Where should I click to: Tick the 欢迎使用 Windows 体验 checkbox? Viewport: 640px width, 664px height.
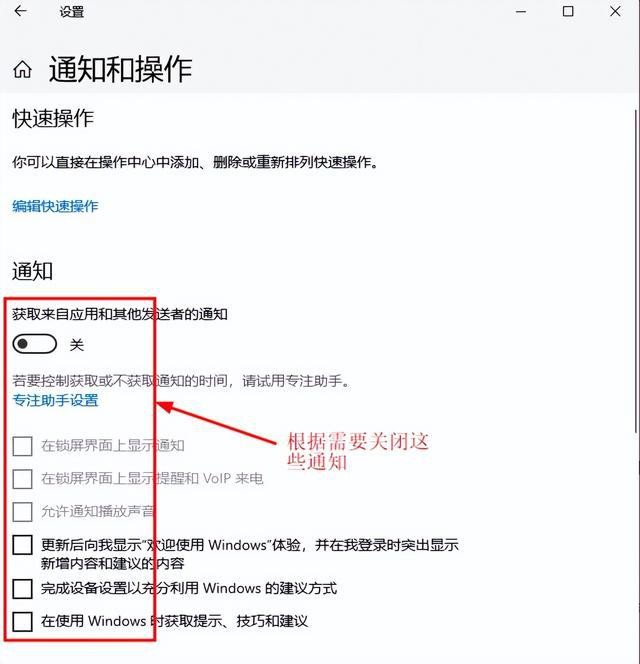click(x=22, y=545)
